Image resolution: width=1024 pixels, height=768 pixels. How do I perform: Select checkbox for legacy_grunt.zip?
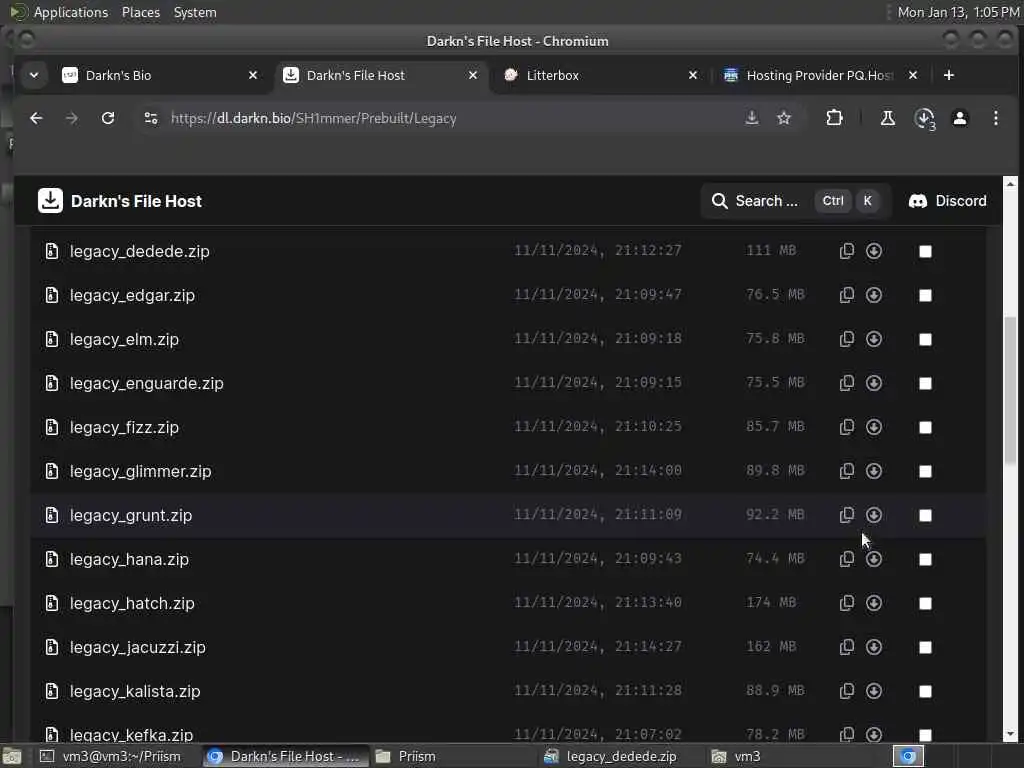click(x=925, y=515)
